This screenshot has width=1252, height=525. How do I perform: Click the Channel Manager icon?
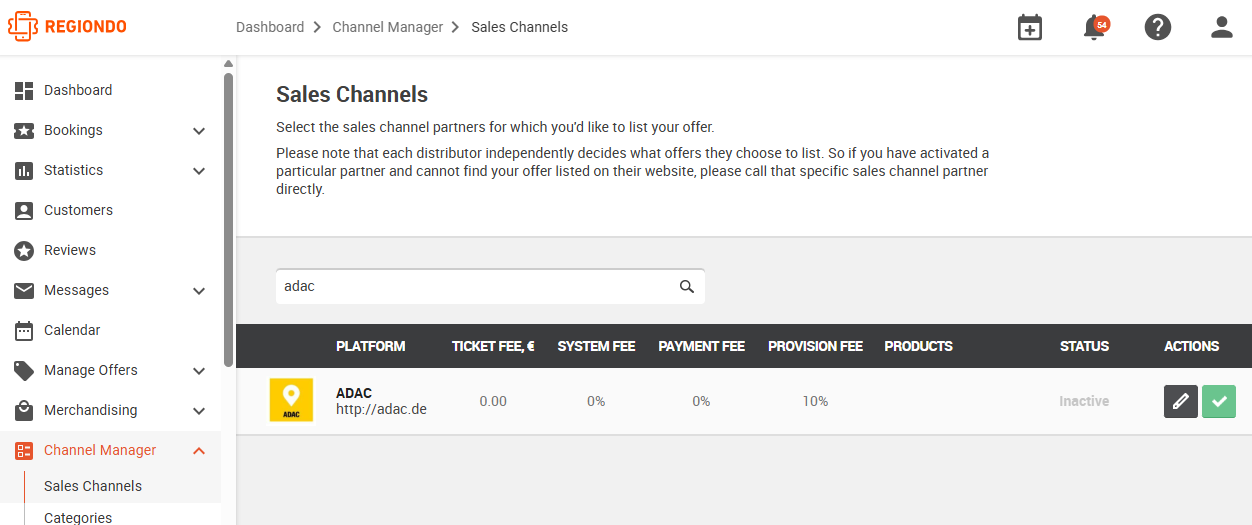[x=24, y=450]
